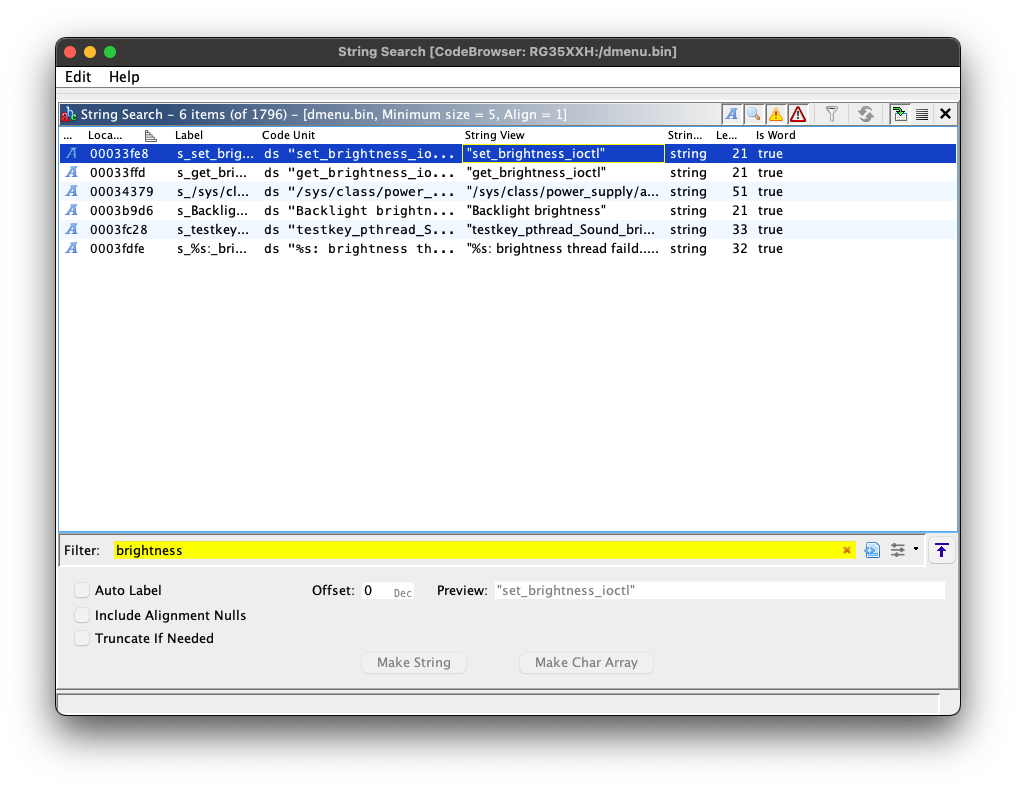The width and height of the screenshot is (1016, 789).
Task: Toggle undefined strings magnifier icon
Action: tap(754, 115)
